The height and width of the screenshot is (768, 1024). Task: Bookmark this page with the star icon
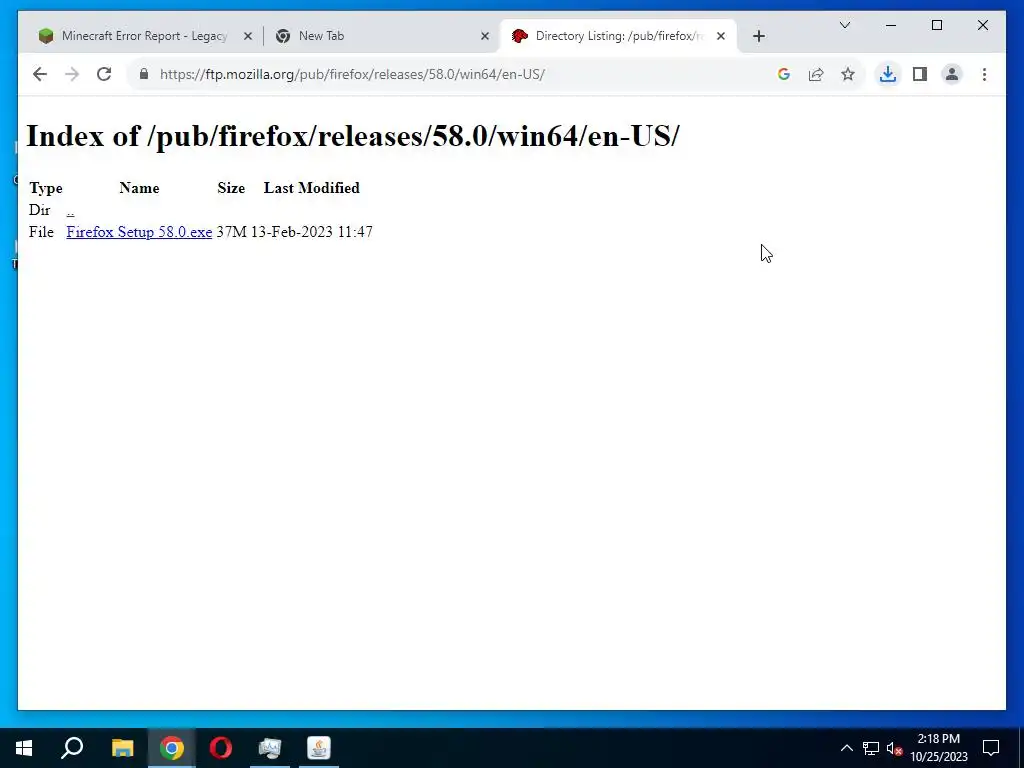tap(848, 74)
